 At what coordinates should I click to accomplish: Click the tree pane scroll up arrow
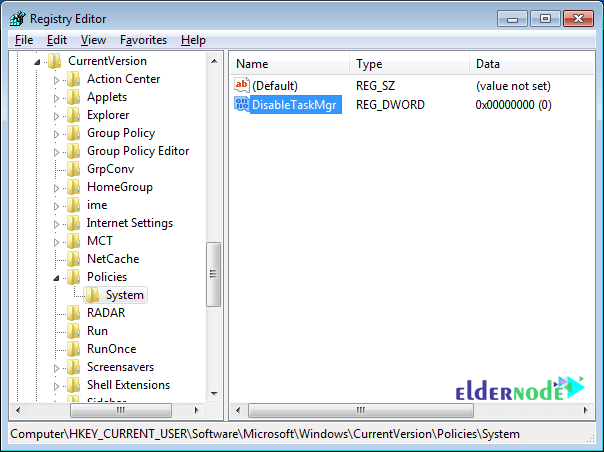pyautogui.click(x=214, y=61)
